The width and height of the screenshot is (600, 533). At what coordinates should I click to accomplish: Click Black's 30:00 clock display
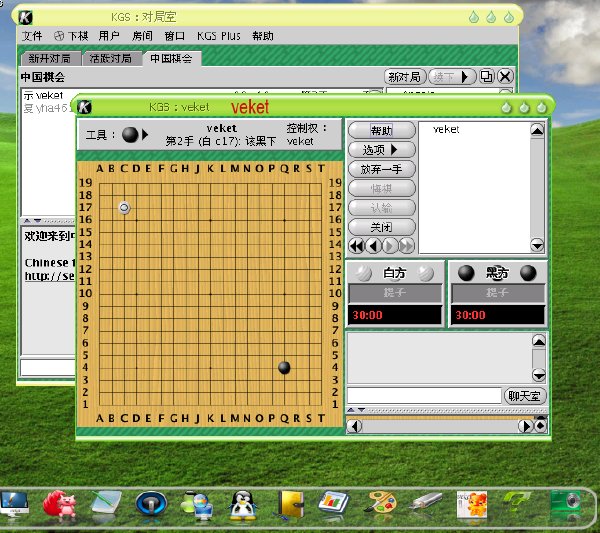[x=498, y=315]
